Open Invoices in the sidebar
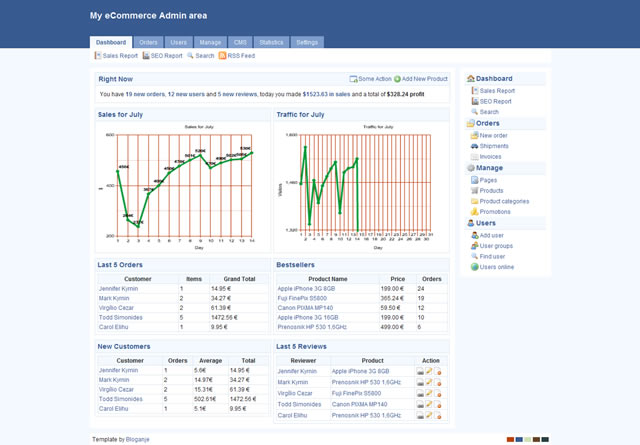This screenshot has width=640, height=445. click(x=486, y=157)
